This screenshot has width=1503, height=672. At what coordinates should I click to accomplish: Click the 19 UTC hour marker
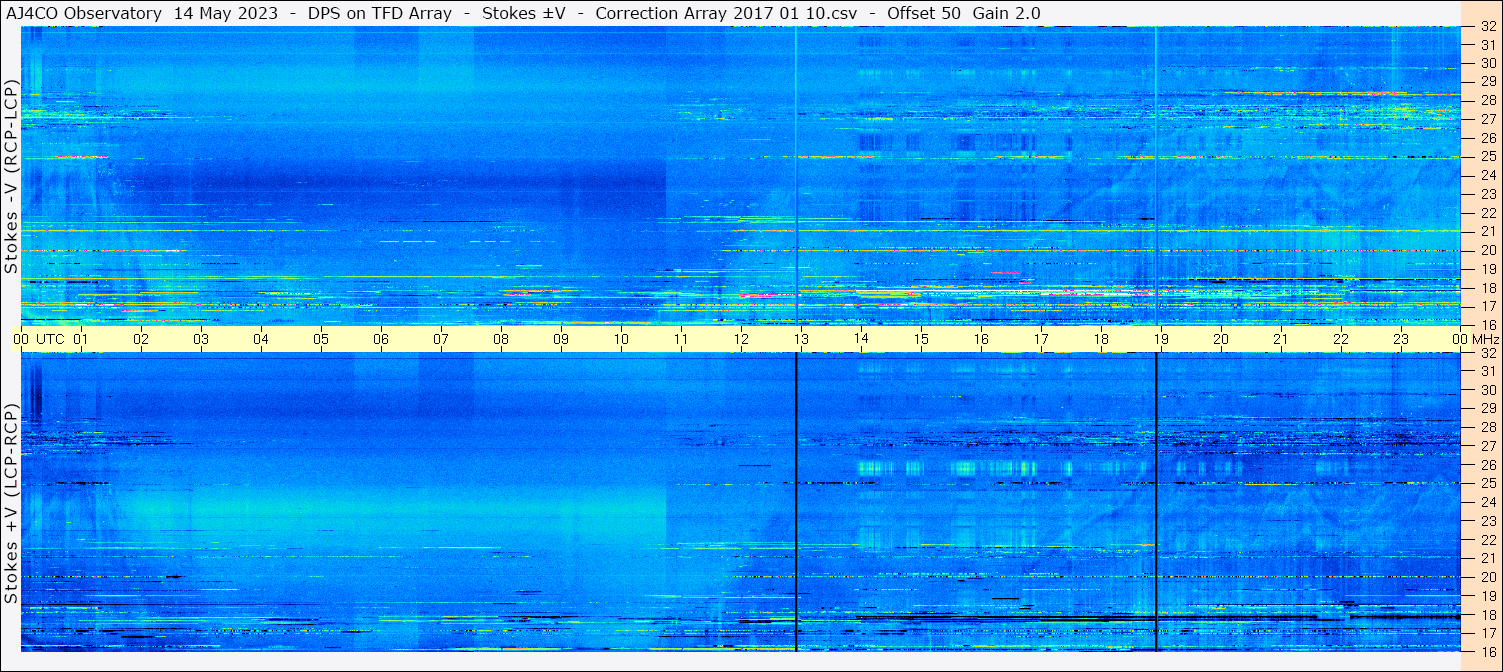pyautogui.click(x=1160, y=339)
